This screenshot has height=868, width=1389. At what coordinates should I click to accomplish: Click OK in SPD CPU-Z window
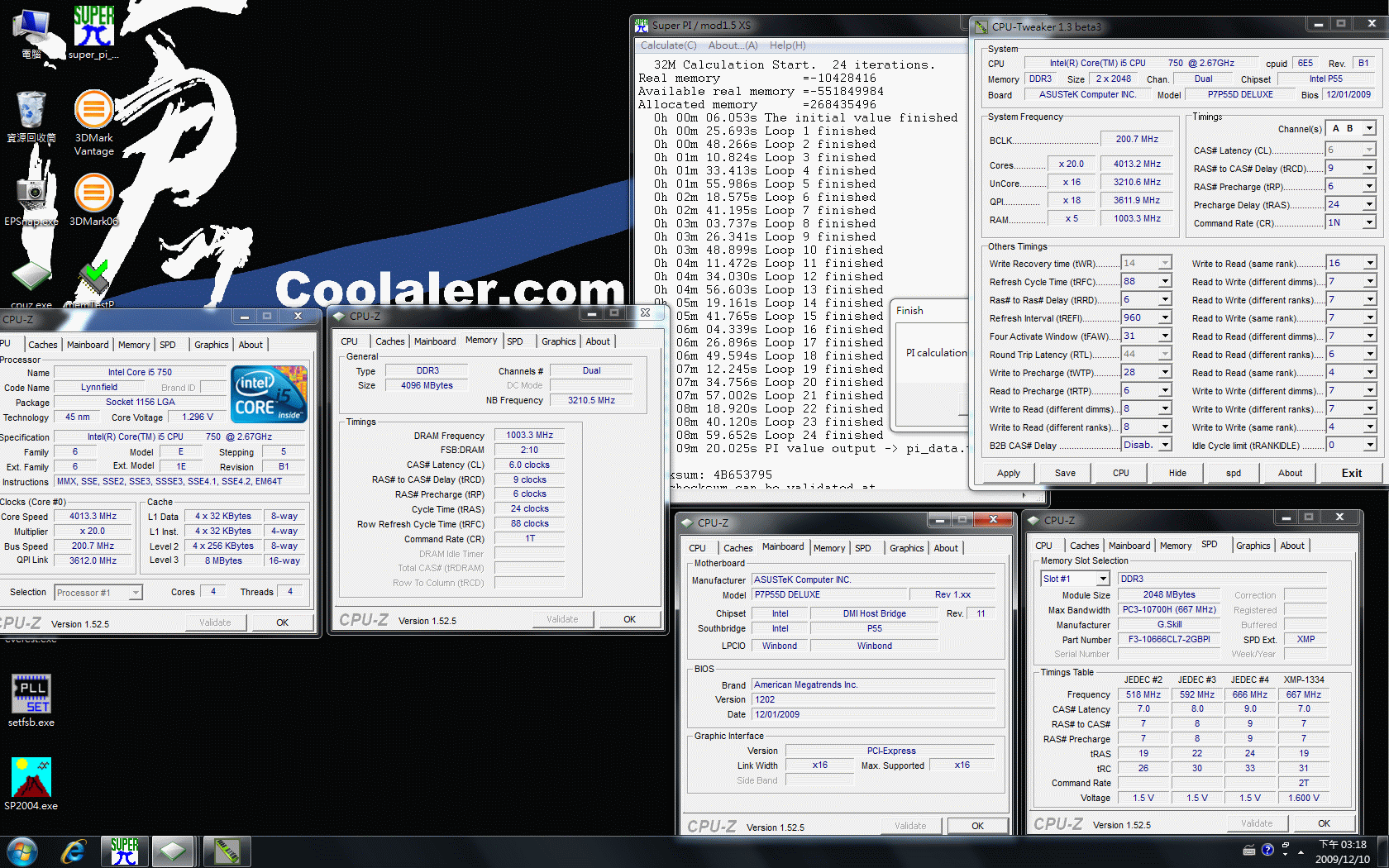[1324, 823]
